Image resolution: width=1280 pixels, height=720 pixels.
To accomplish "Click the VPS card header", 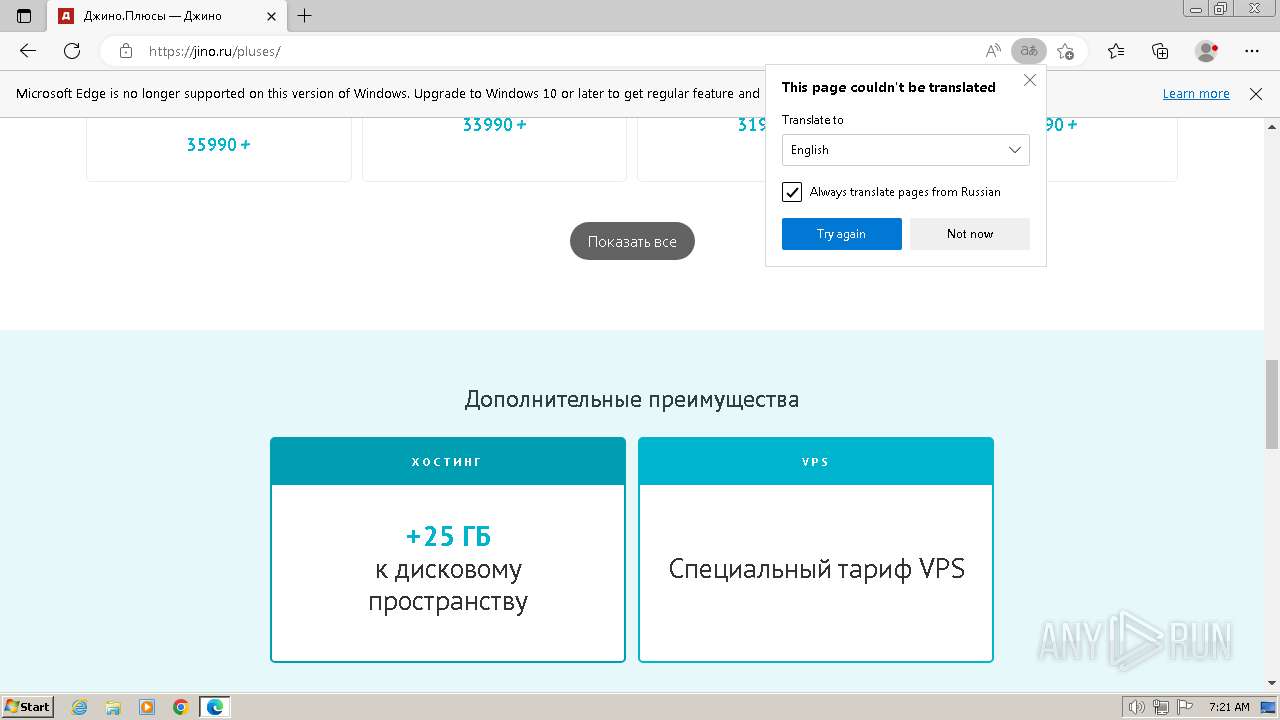I will pyautogui.click(x=815, y=462).
